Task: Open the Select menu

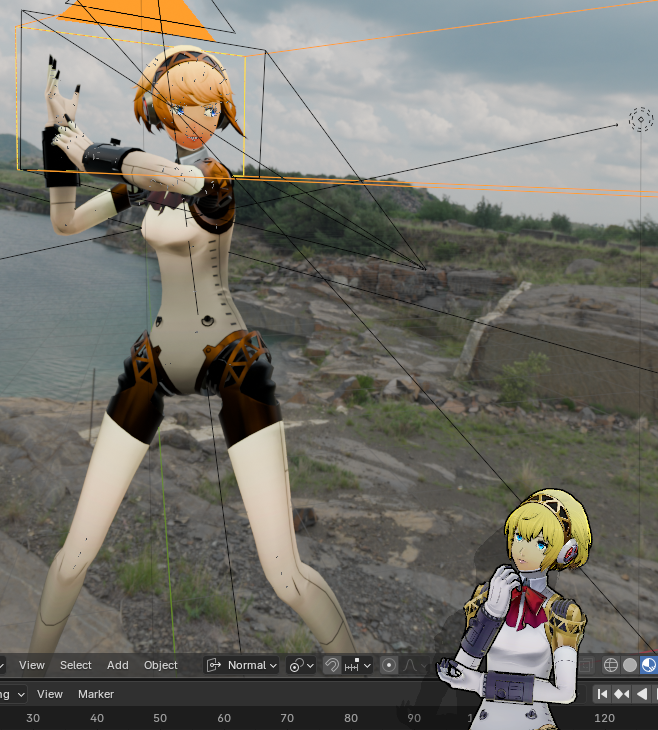Action: 75,665
